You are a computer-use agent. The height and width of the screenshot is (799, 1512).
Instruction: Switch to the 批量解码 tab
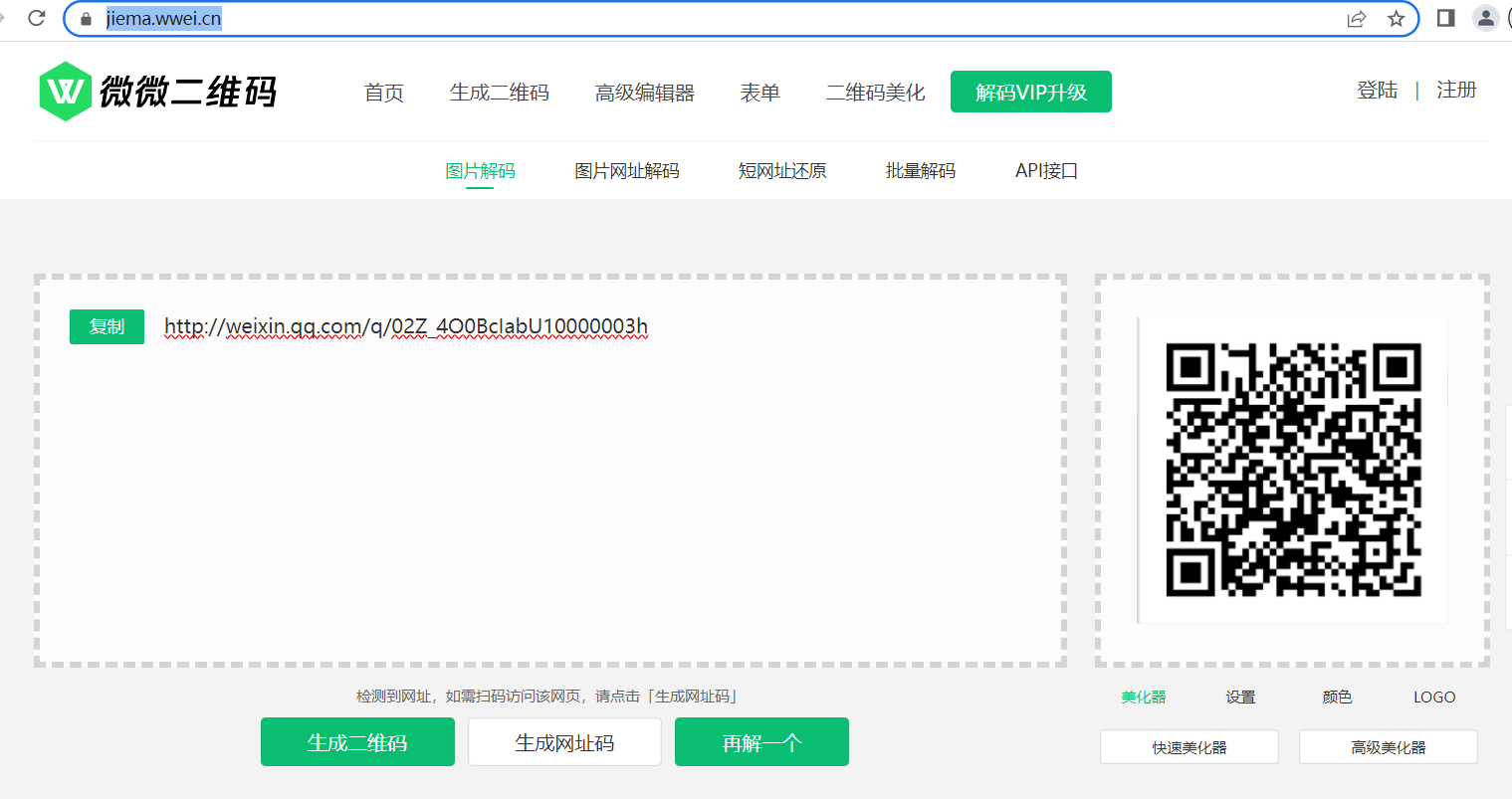[x=921, y=171]
